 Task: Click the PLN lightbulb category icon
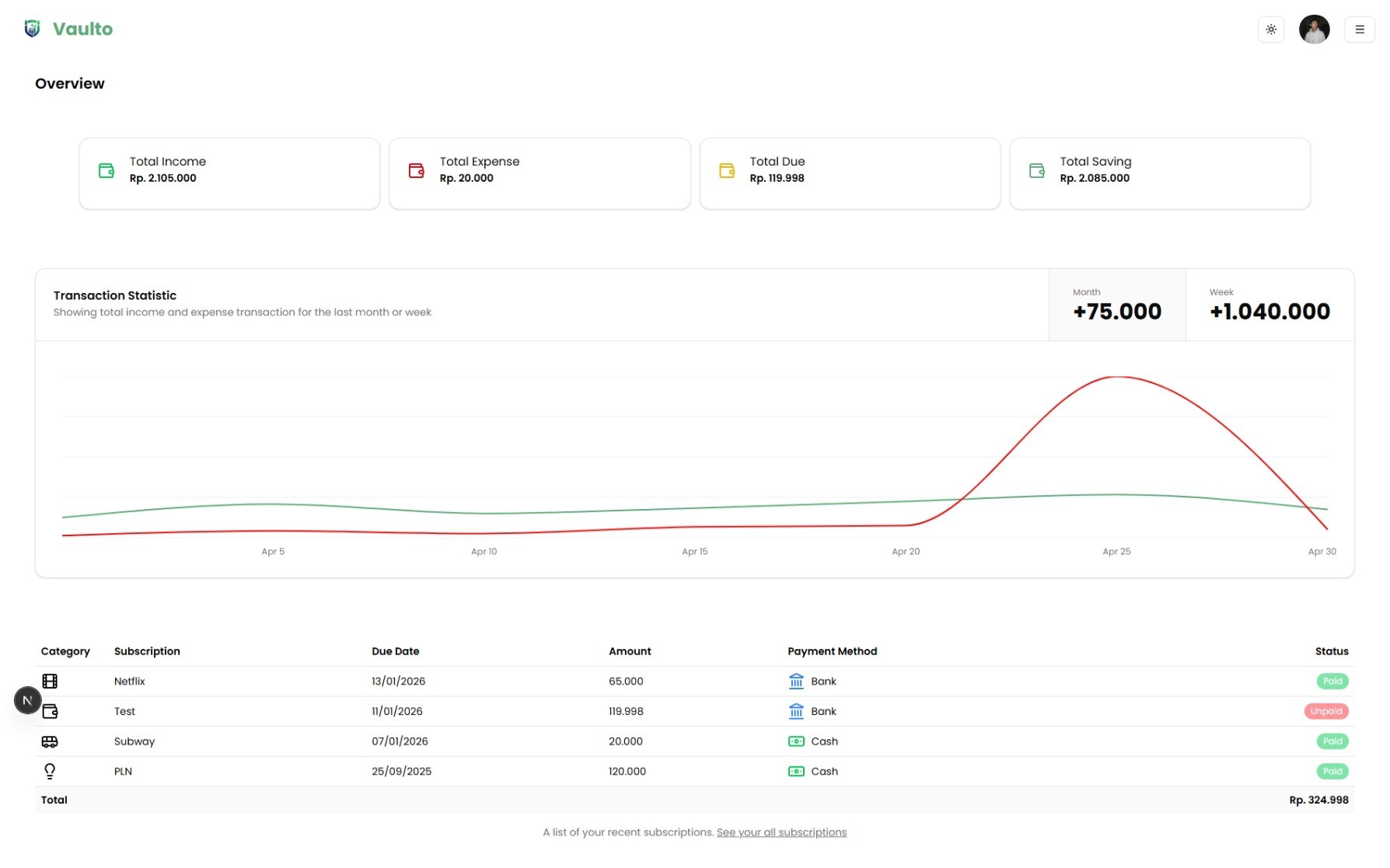pos(50,771)
